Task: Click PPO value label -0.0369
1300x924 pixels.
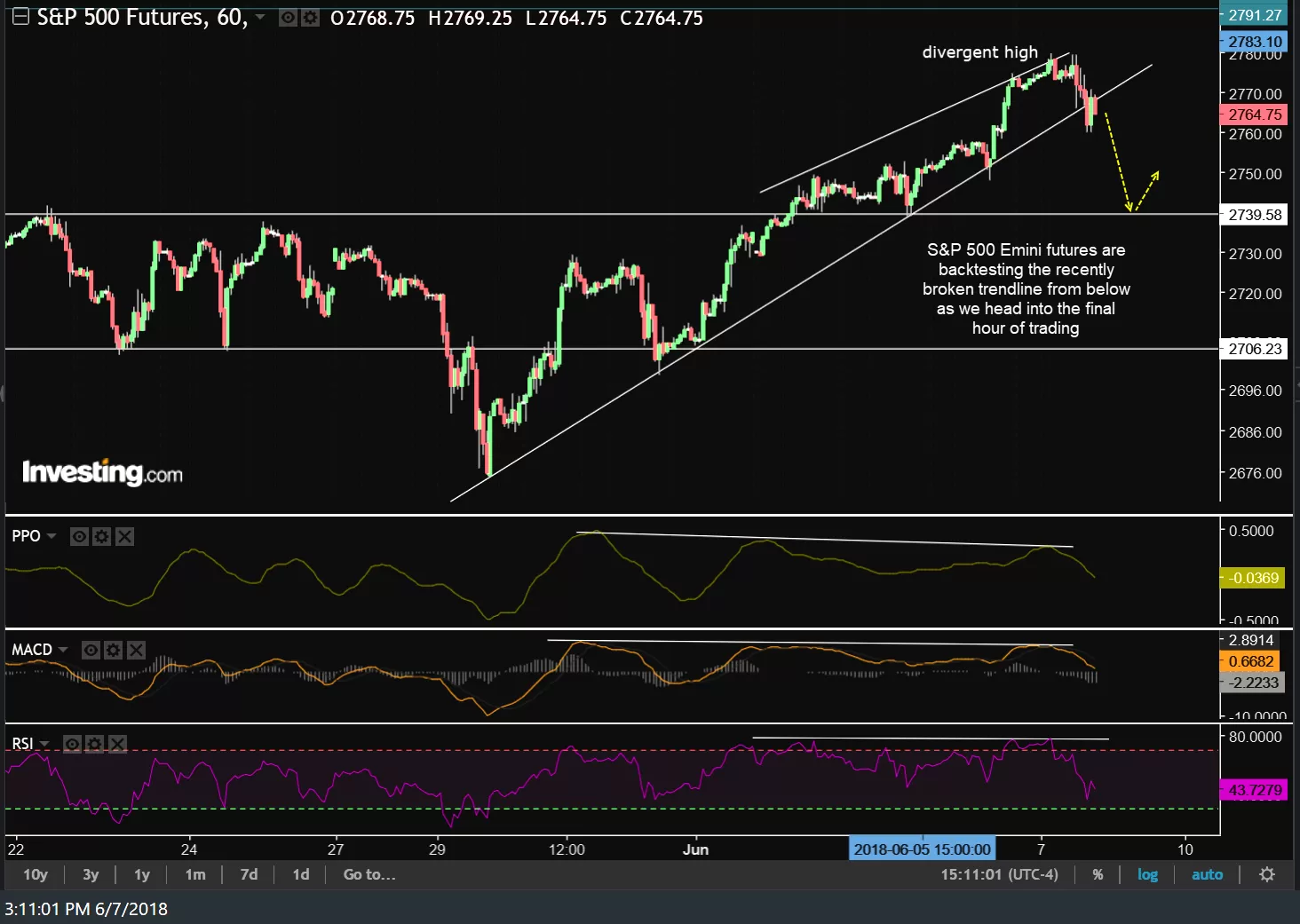Action: pyautogui.click(x=1253, y=578)
